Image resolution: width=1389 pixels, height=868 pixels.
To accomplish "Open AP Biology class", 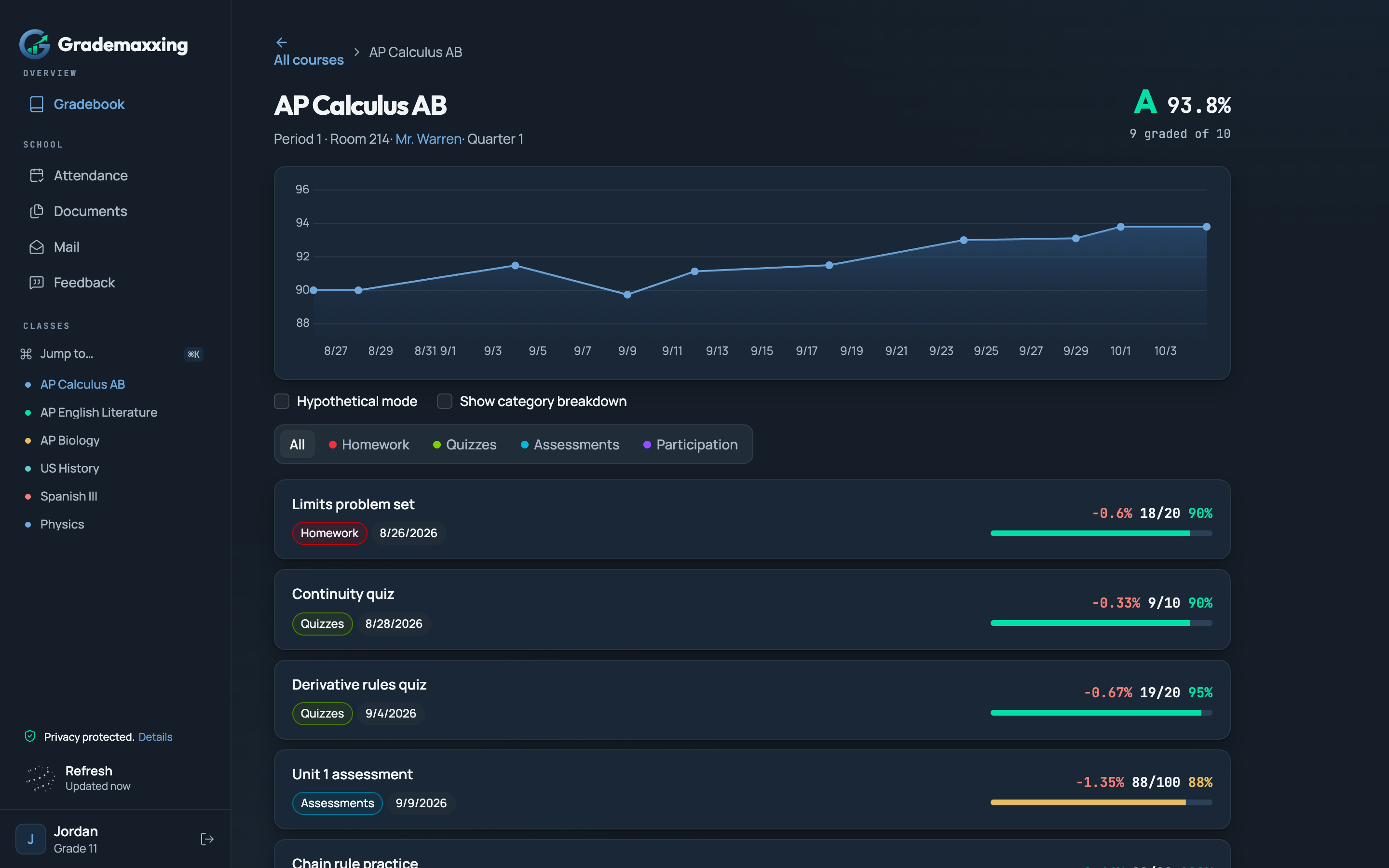I will [x=69, y=440].
